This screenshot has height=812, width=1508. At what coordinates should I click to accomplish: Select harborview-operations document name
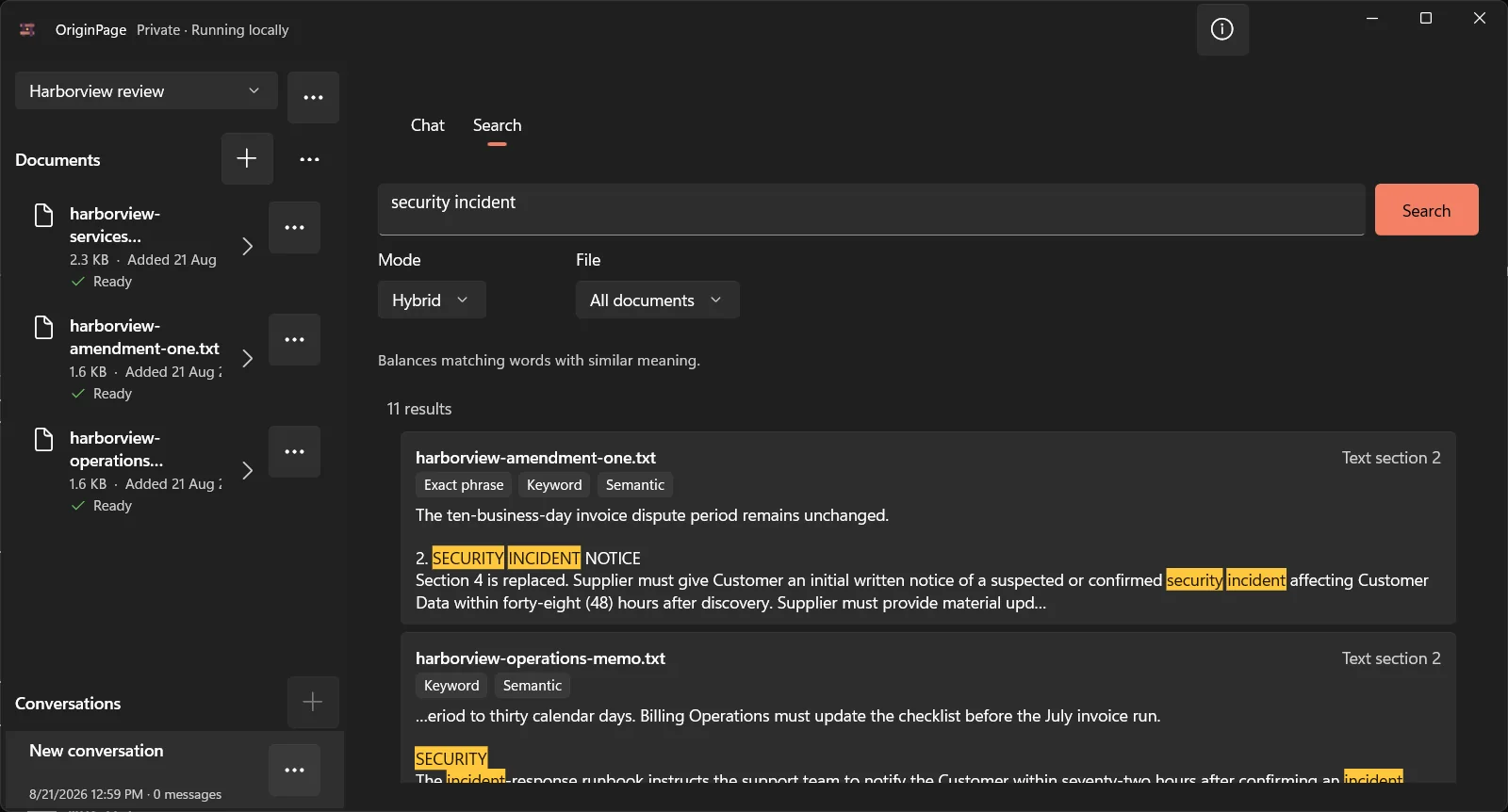[116, 449]
